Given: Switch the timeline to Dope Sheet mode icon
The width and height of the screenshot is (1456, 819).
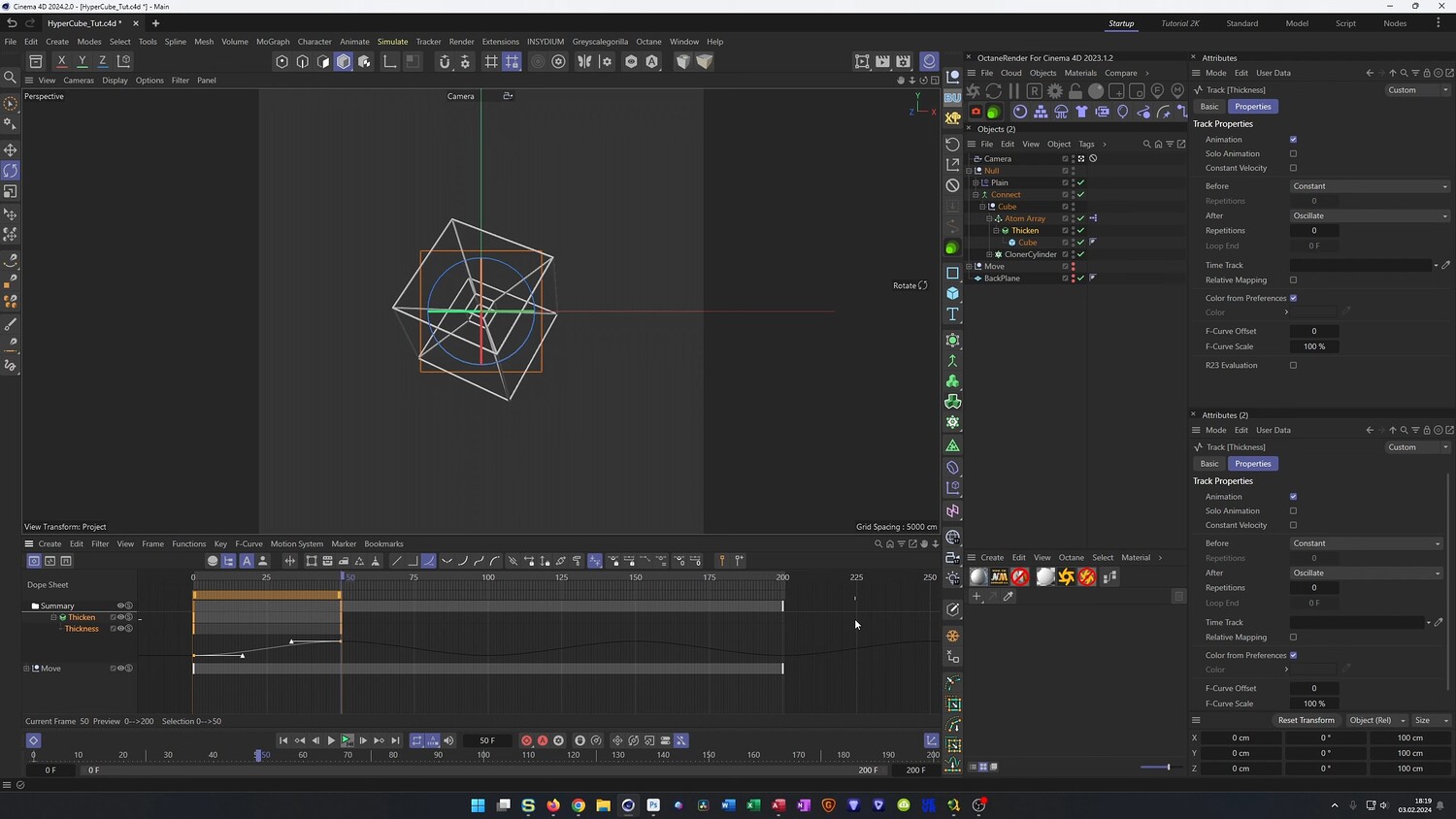Looking at the screenshot, I should coord(34,561).
